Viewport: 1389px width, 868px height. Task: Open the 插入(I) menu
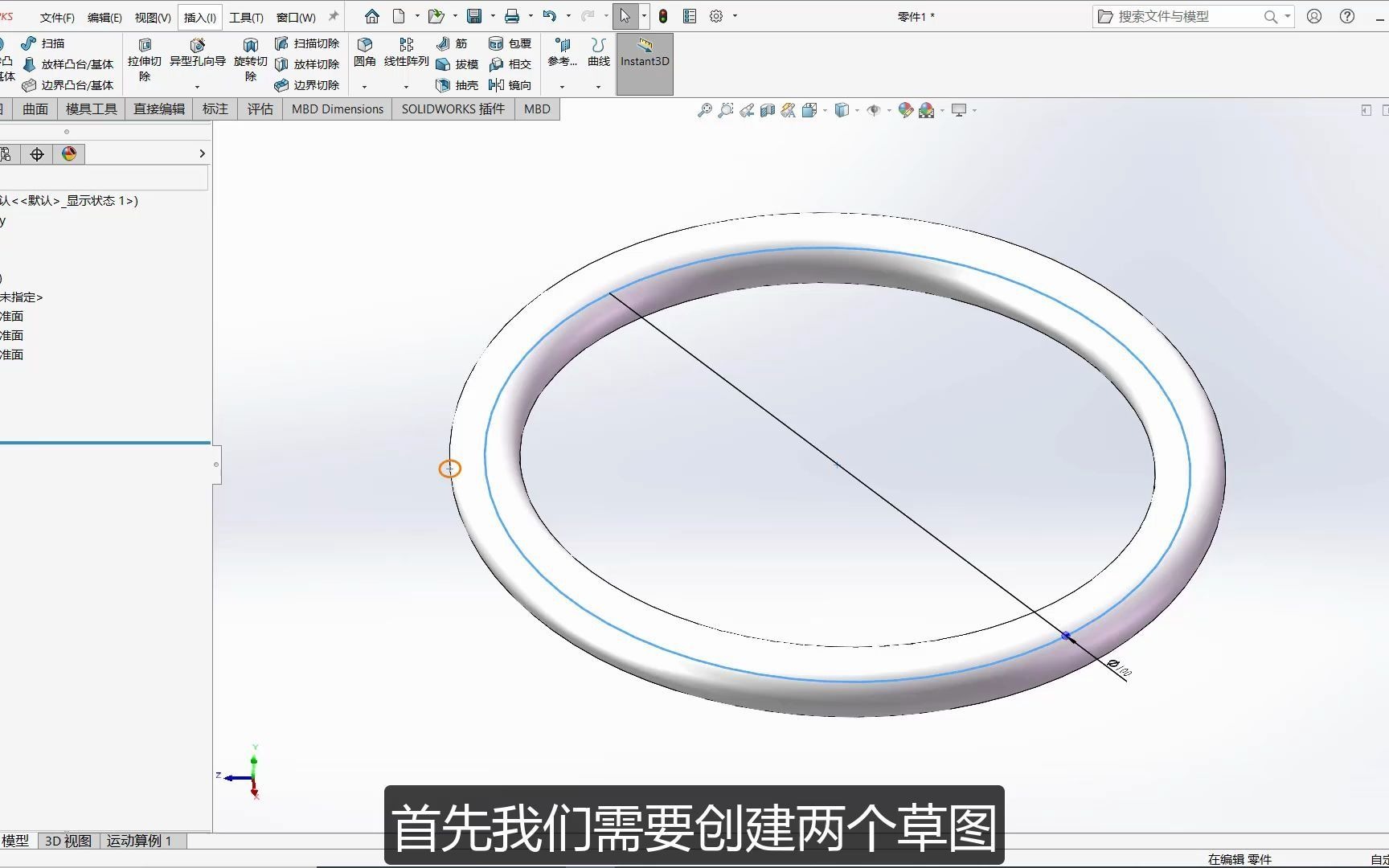click(x=199, y=16)
